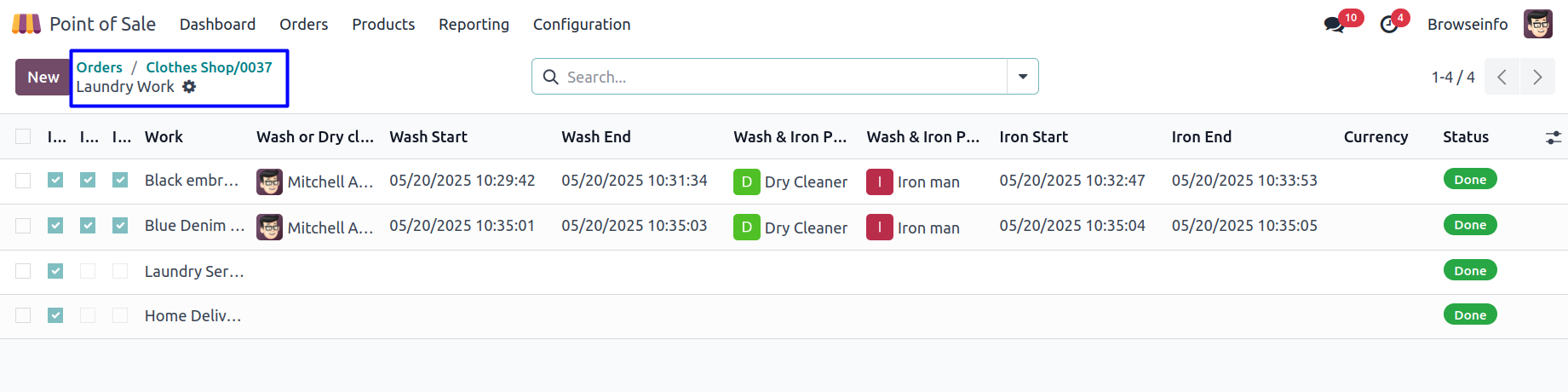This screenshot has width=1568, height=392.
Task: Open the Configuration menu
Action: point(582,25)
